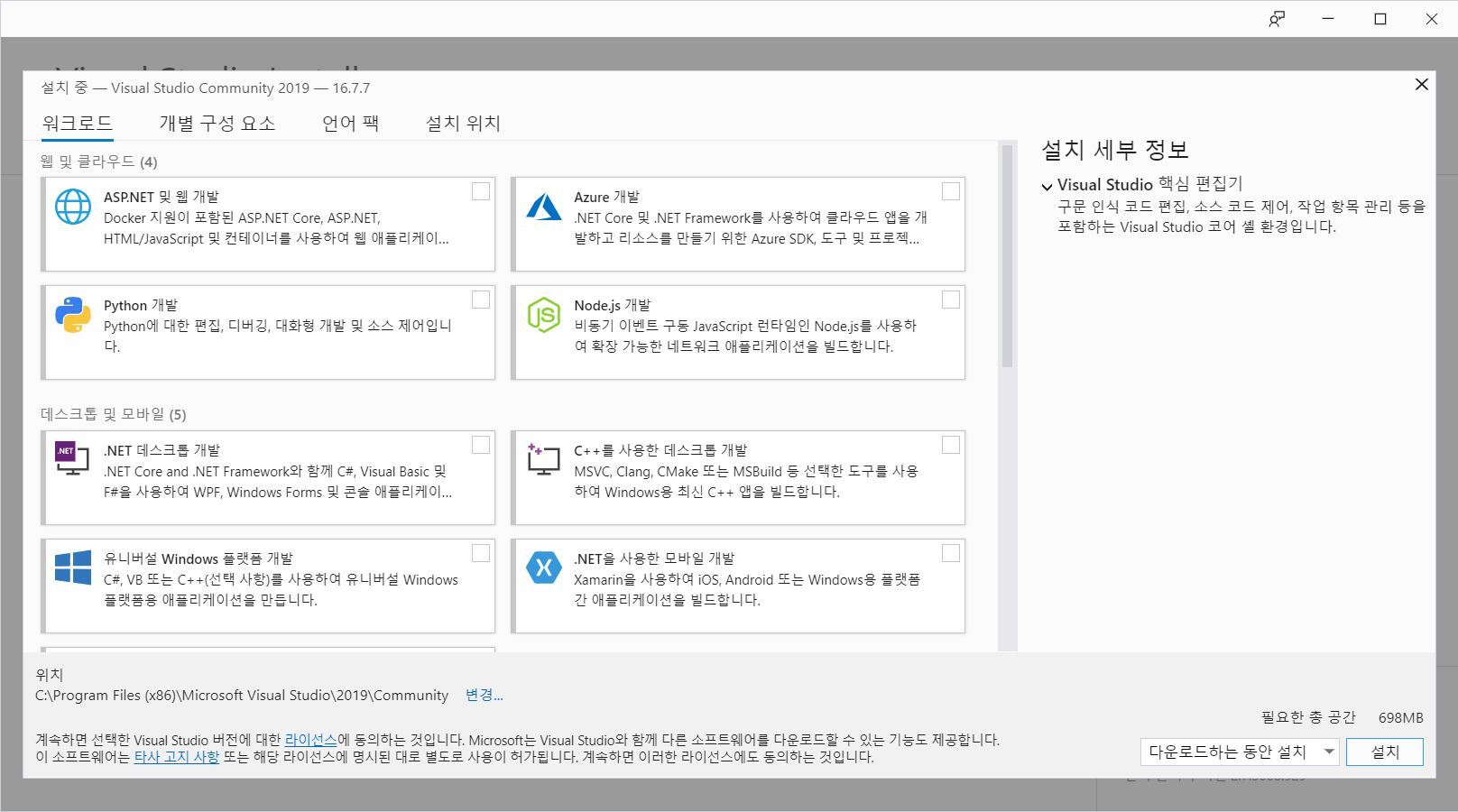Click the Xamarin mobile development icon
This screenshot has width=1458, height=812.
(544, 567)
